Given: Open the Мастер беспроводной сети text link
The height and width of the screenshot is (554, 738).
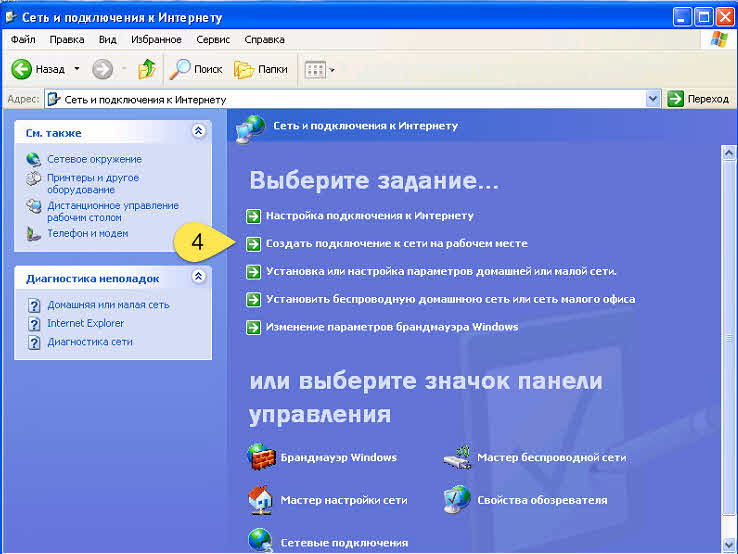Looking at the screenshot, I should click(552, 458).
